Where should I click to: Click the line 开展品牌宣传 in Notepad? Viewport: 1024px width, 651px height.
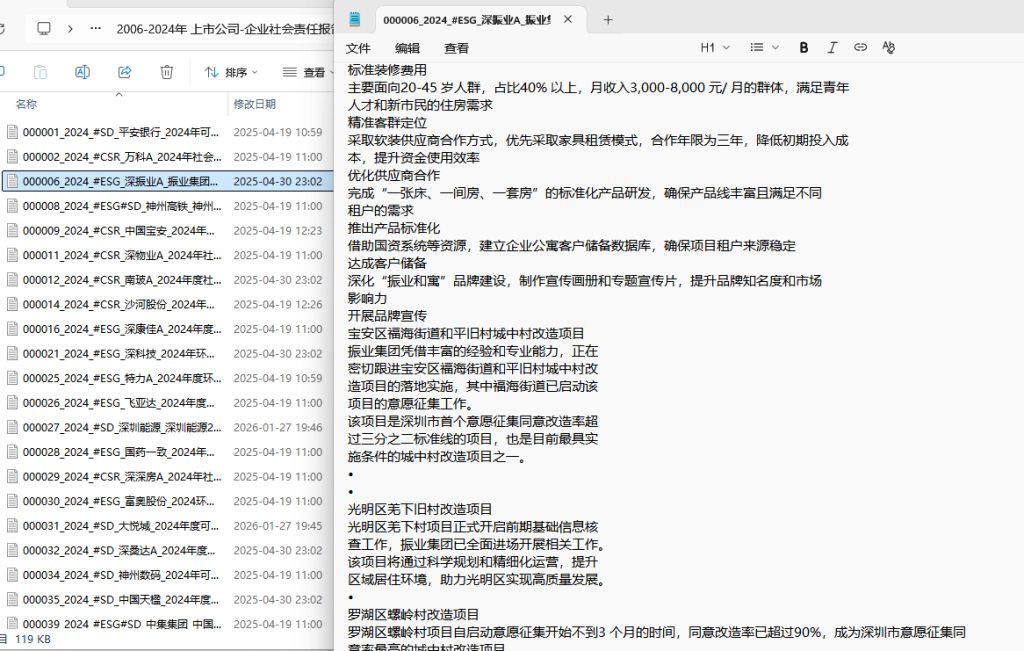387,316
